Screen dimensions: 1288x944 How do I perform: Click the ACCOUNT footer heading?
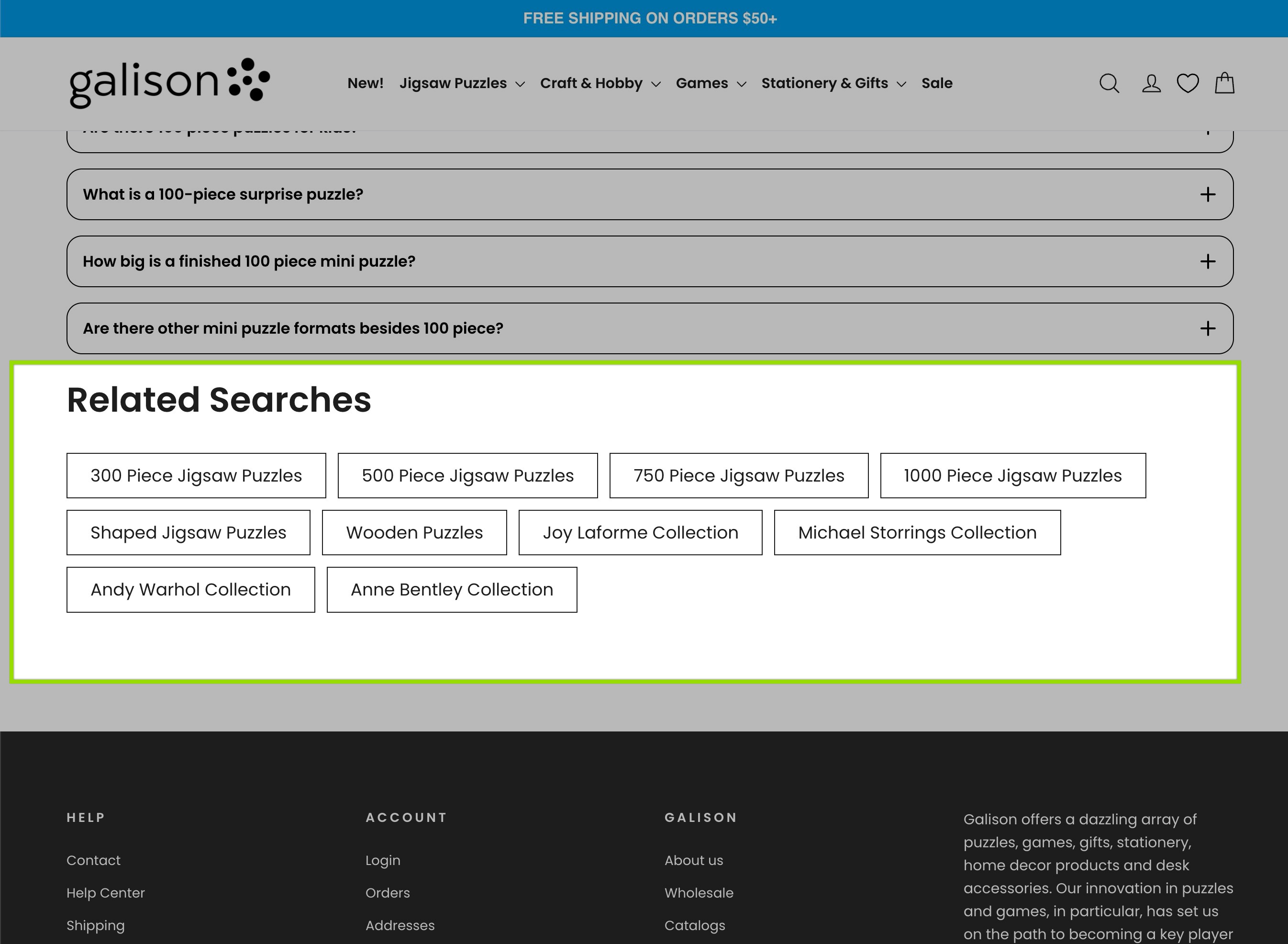(x=406, y=817)
